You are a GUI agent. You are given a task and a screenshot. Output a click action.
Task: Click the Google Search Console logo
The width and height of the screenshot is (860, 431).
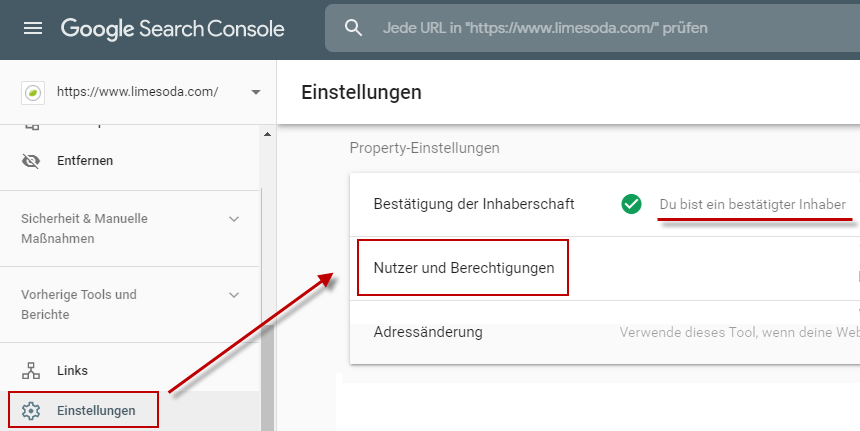click(x=172, y=28)
